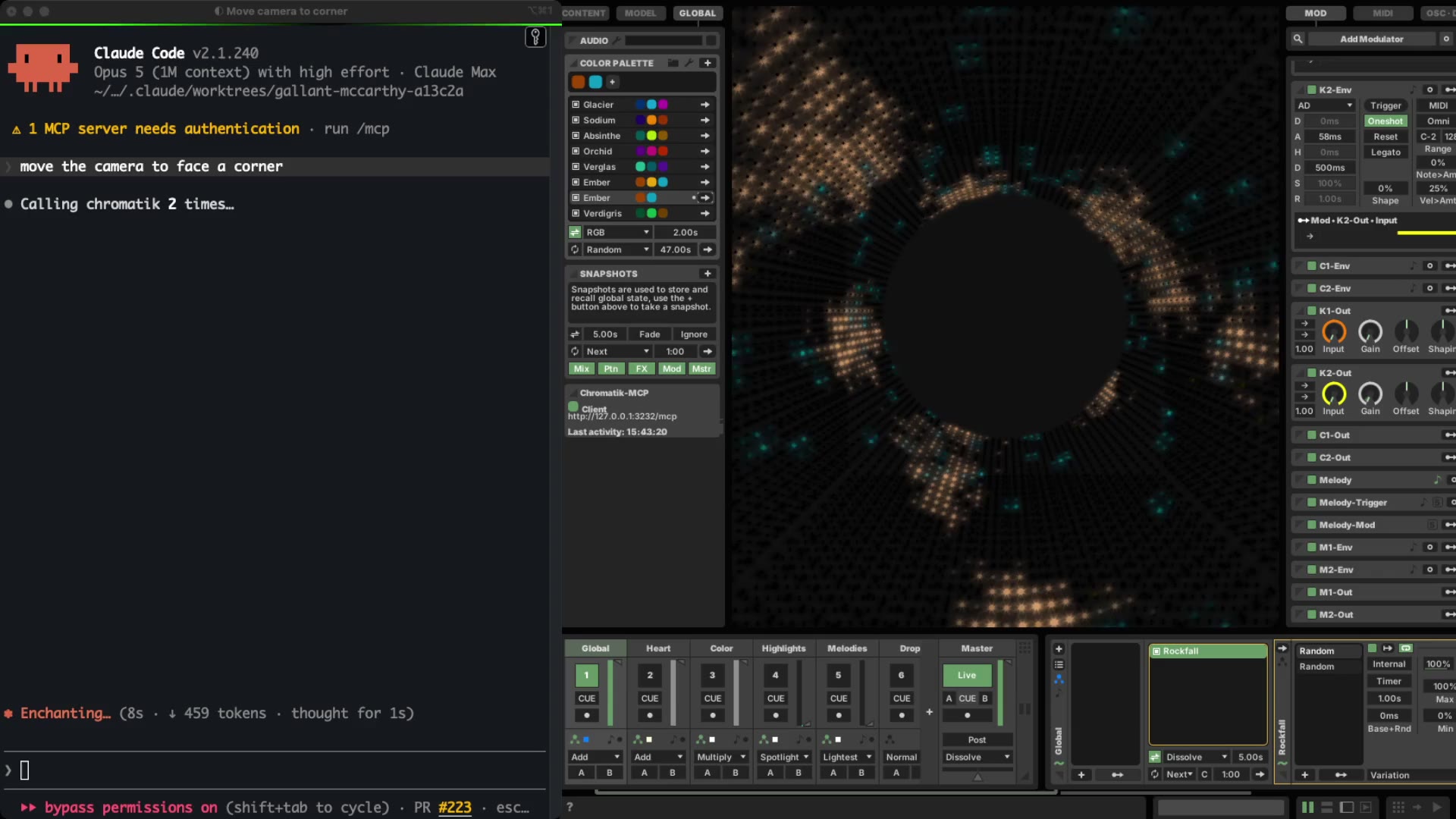1456x819 pixels.
Task: Apply the Glacier swatch arrow
Action: pyautogui.click(x=705, y=105)
